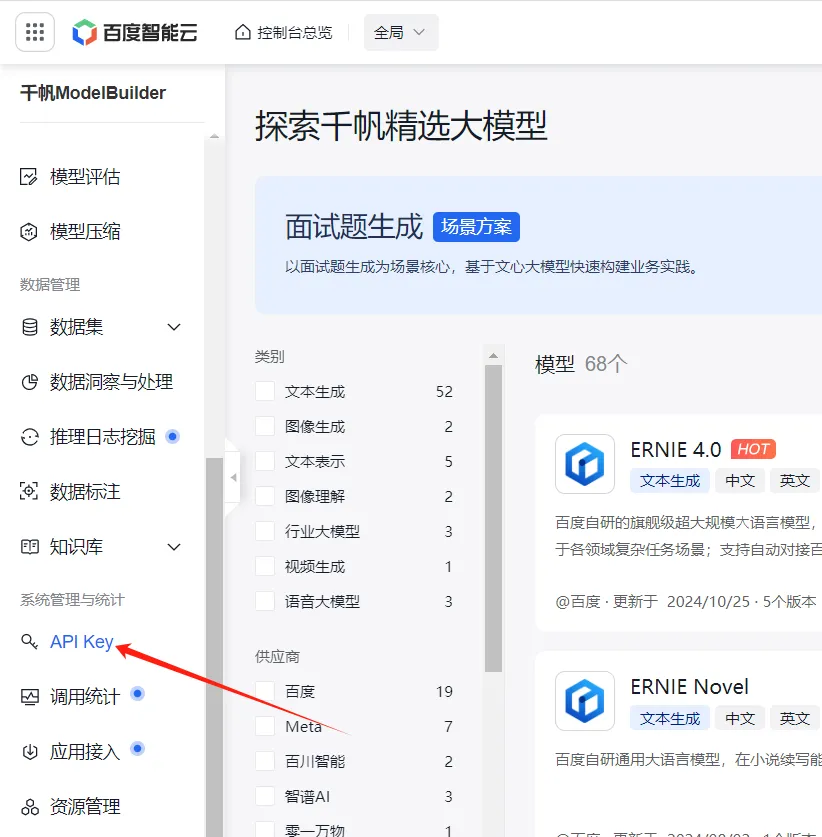822x837 pixels.
Task: Click ERNIE 4.0's 文本生成 tag
Action: pos(670,480)
